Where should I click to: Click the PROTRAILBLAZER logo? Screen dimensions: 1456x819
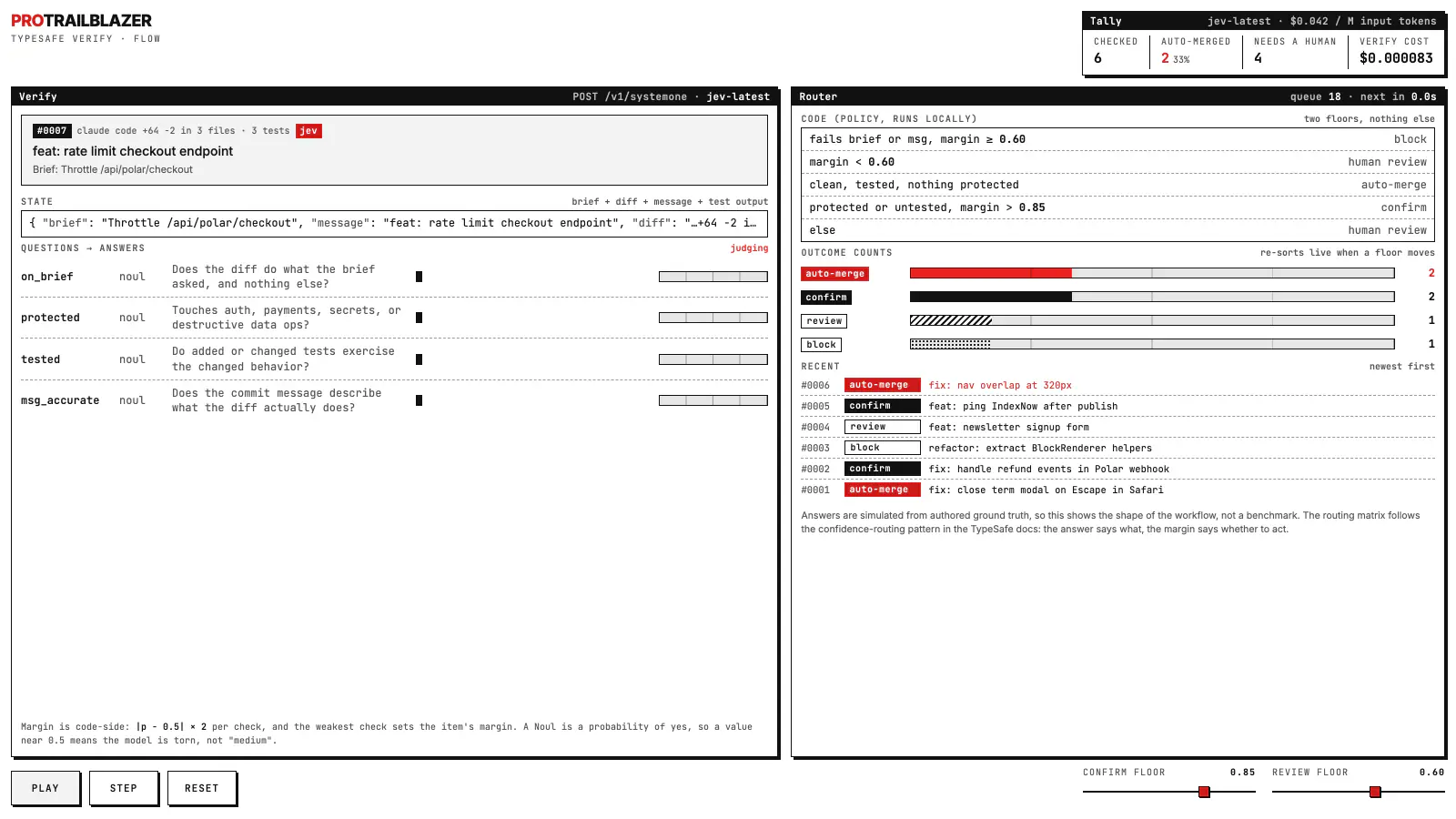click(x=81, y=21)
